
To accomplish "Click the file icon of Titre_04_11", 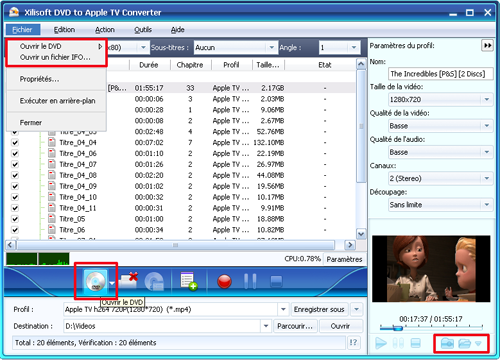I will pyautogui.click(x=52, y=208).
